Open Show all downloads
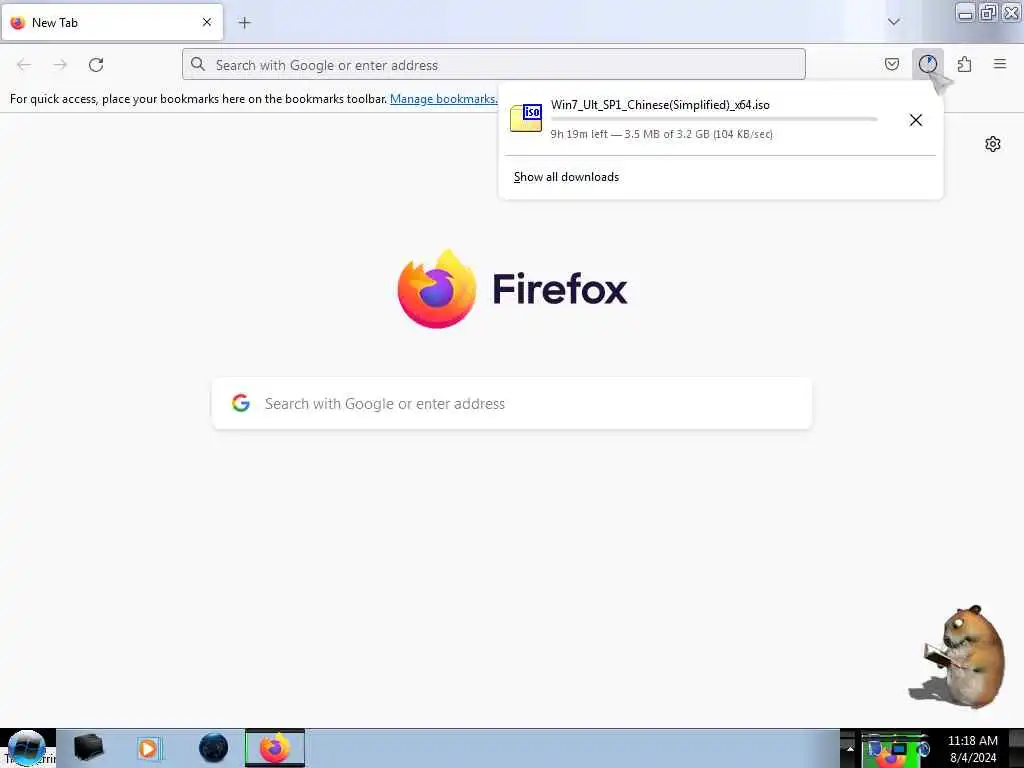The height and width of the screenshot is (768, 1024). [x=566, y=177]
